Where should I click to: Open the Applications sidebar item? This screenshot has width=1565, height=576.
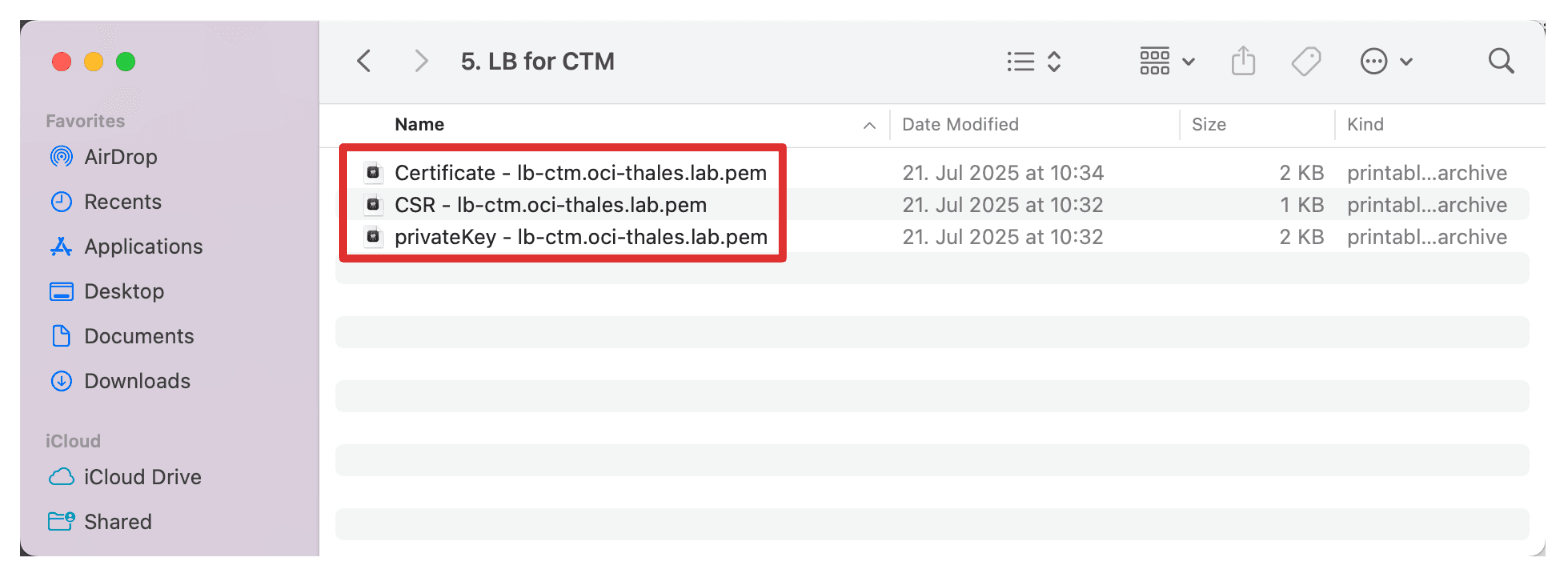(126, 247)
